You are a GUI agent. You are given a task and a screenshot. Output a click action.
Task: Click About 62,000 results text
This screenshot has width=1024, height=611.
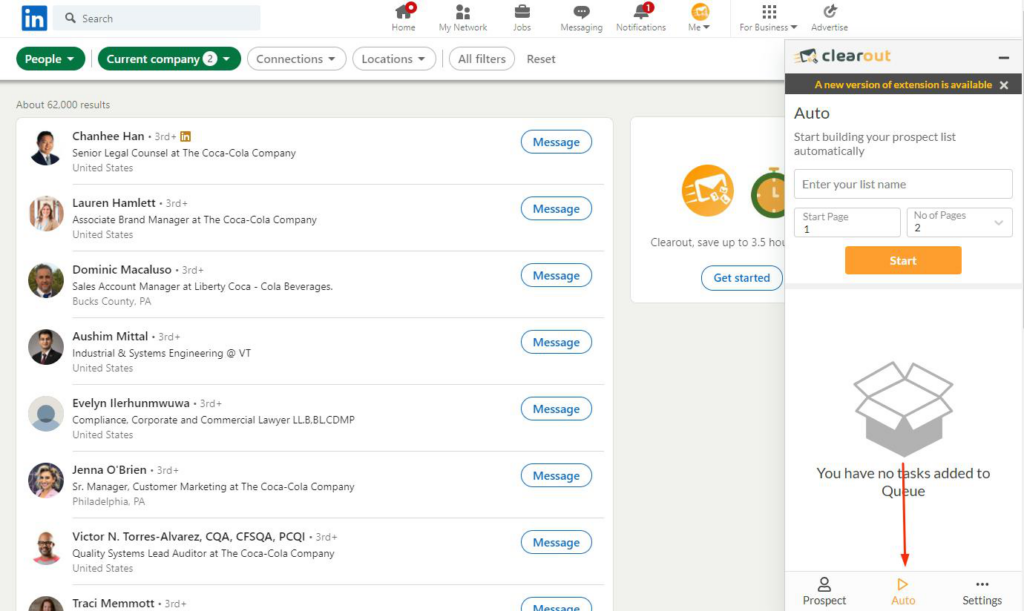63,104
